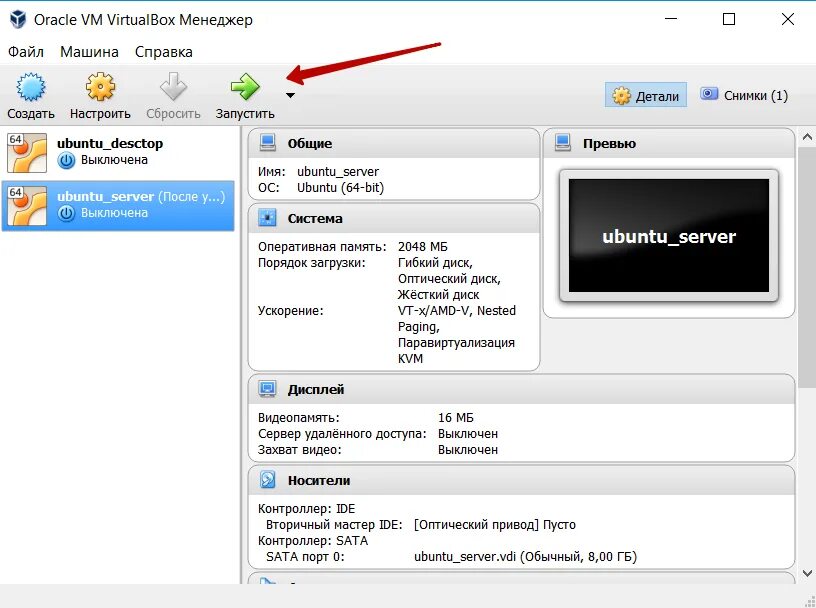816x608 pixels.
Task: Open Настроить settings toolbar icon
Action: pyautogui.click(x=100, y=86)
